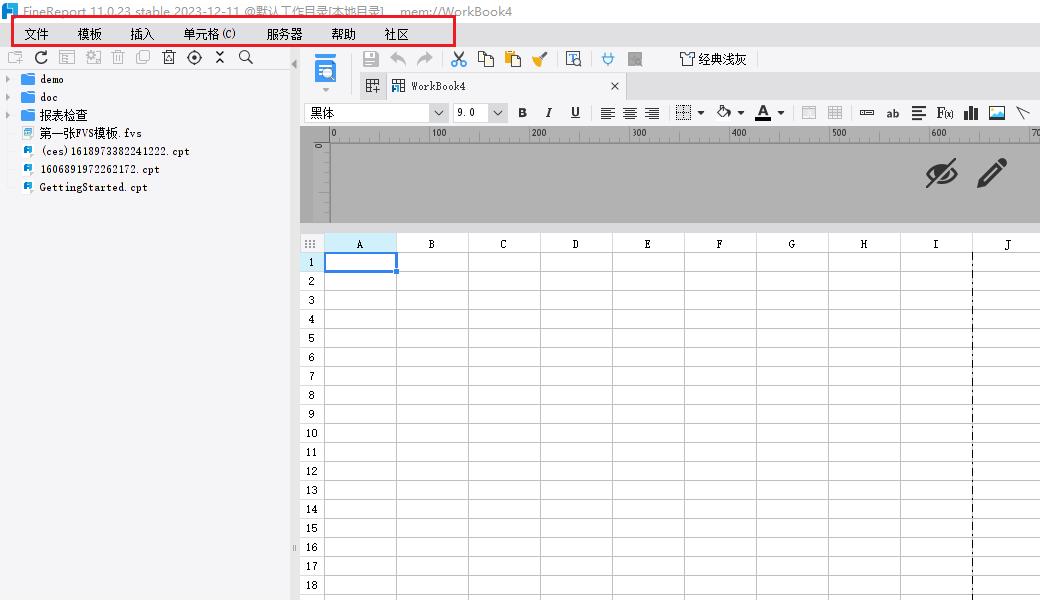Viewport: 1040px width, 600px height.
Task: Open the 模板 menu
Action: 90,34
